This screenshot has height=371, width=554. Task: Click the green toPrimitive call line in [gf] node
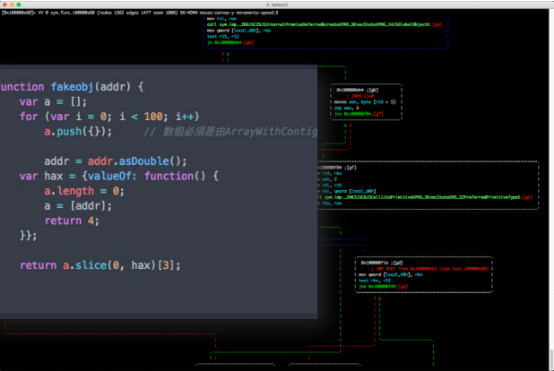point(425,197)
